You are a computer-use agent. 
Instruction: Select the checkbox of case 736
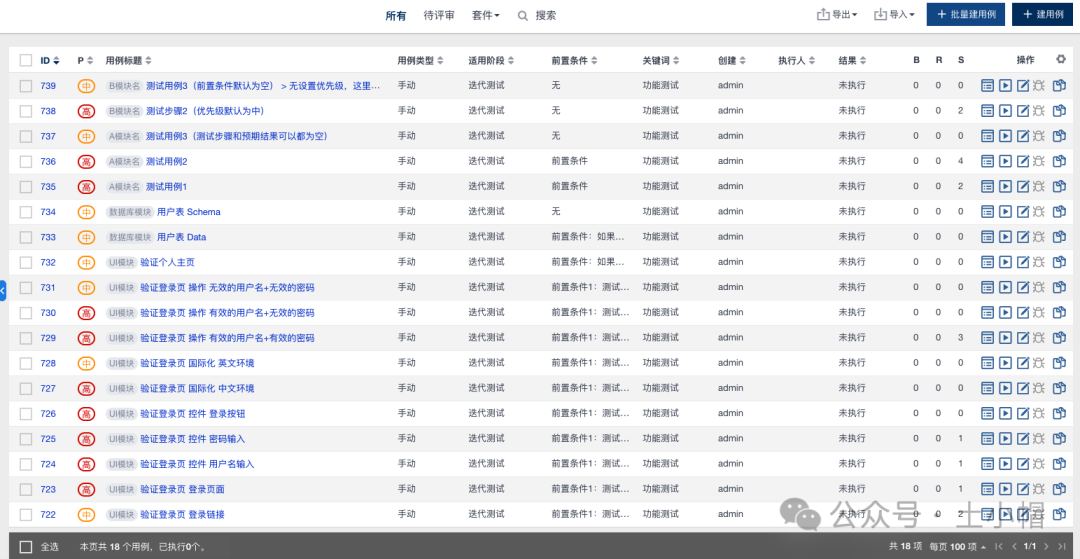pyautogui.click(x=25, y=161)
